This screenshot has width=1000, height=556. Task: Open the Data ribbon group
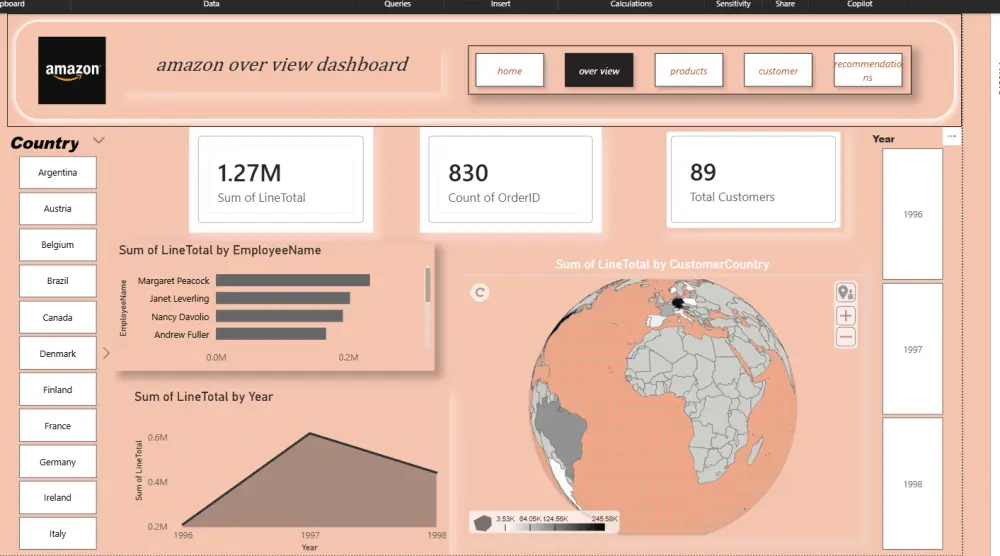pos(211,4)
